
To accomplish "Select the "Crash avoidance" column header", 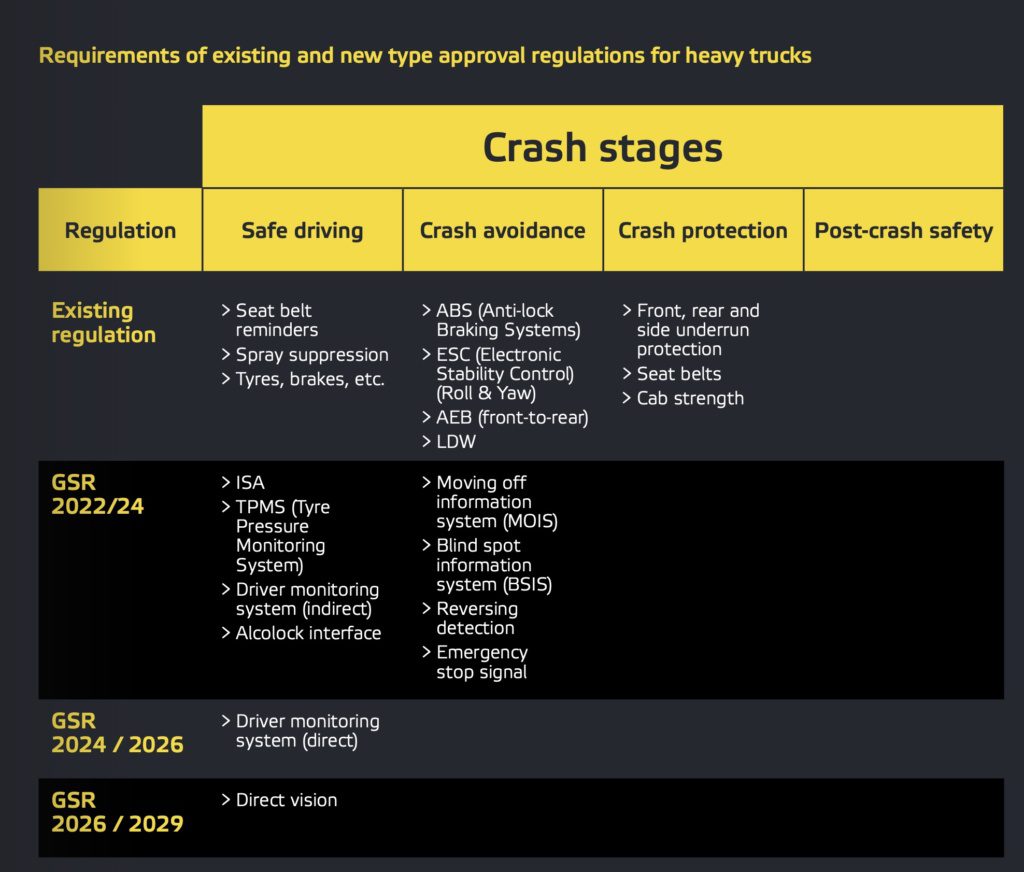I will pyautogui.click(x=502, y=231).
